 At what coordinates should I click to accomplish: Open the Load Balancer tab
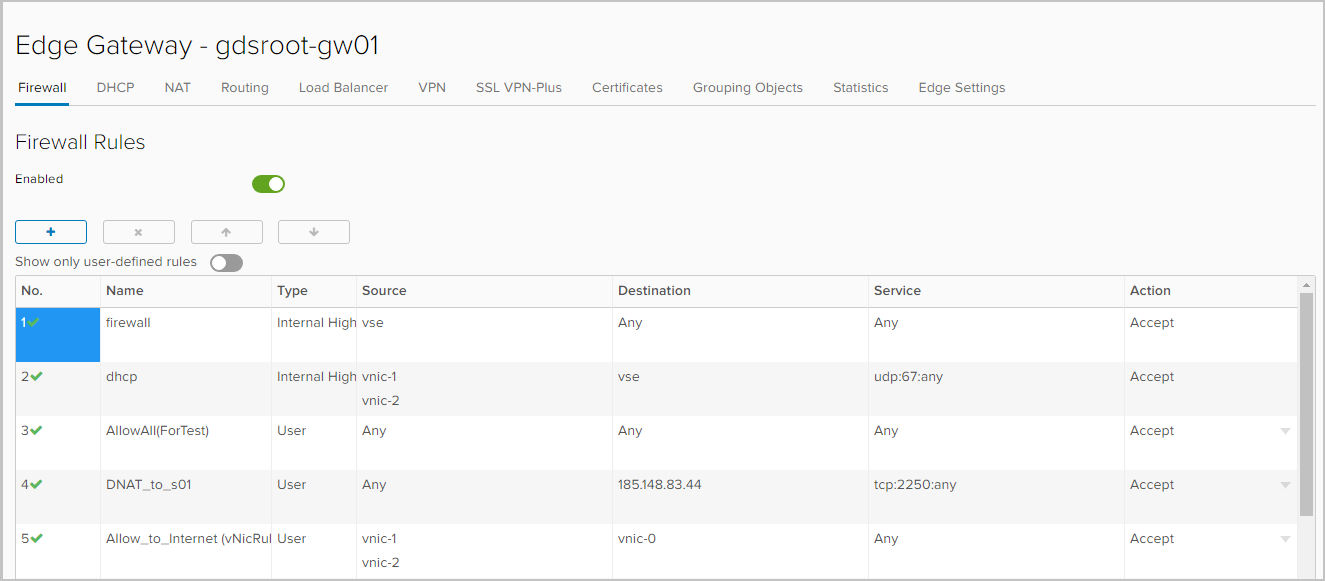tap(343, 87)
